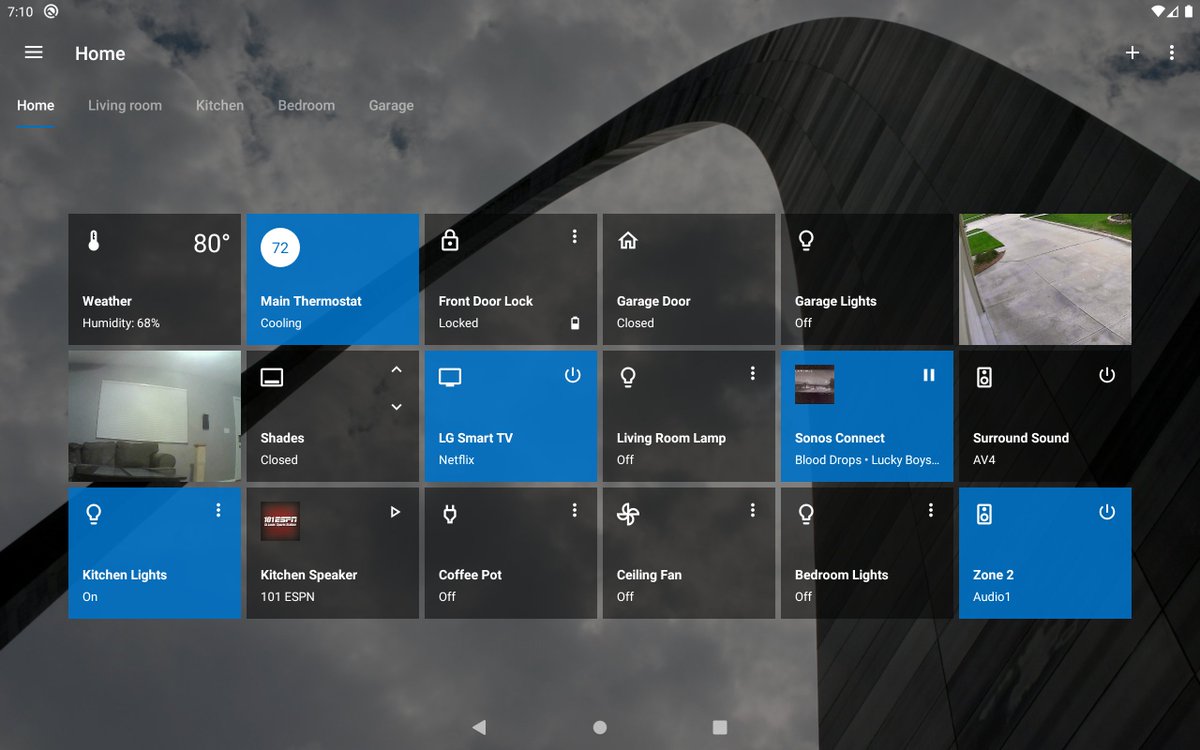Tap the Front Door Lock battery indicator
Image resolution: width=1200 pixels, height=750 pixels.
click(575, 323)
